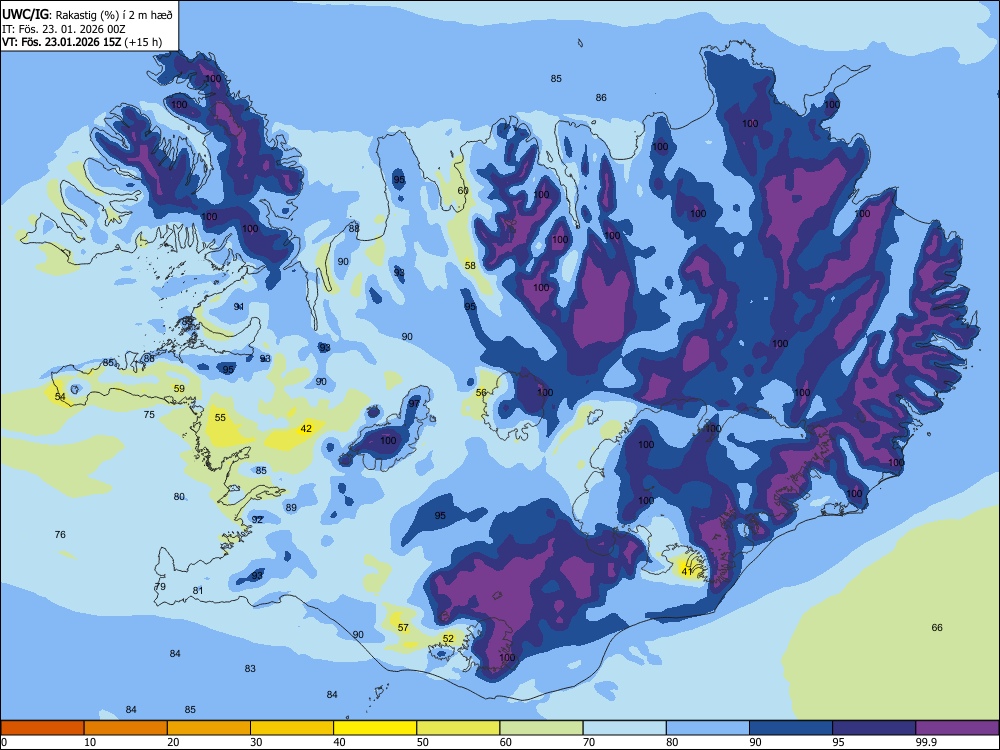
Task: Click the '30' legend tick label
Action: coord(256,742)
